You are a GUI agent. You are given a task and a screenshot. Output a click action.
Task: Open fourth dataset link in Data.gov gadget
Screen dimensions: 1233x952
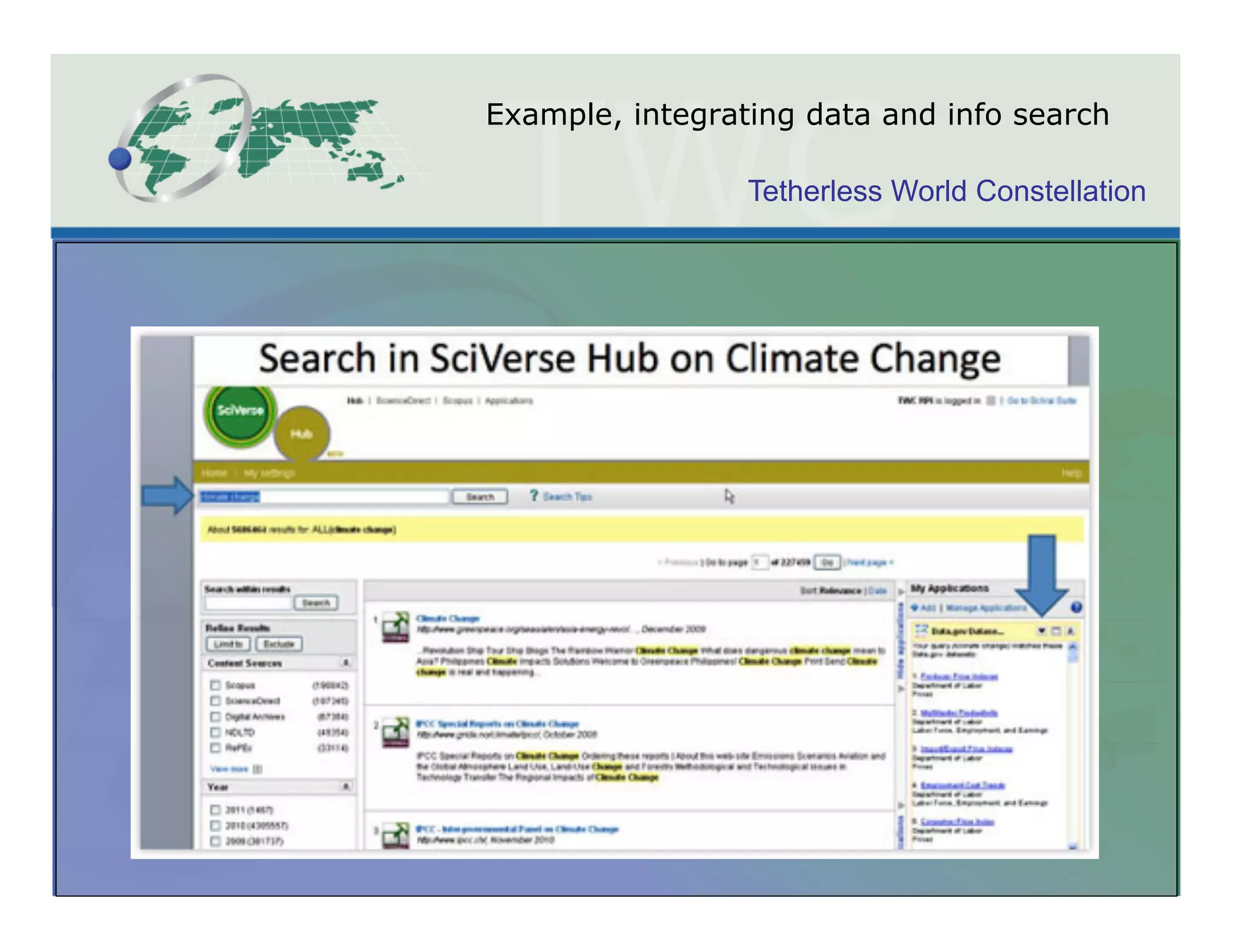(x=963, y=785)
